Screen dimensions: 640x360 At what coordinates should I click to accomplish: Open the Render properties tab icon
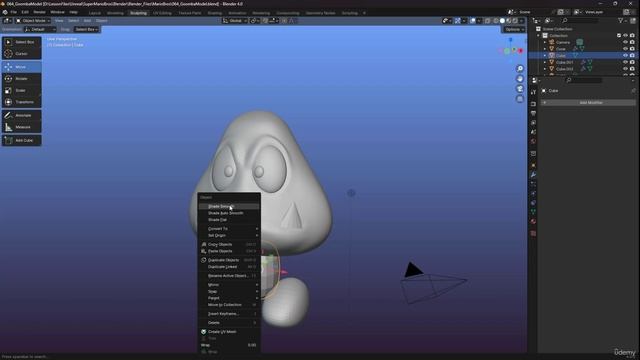point(533,104)
